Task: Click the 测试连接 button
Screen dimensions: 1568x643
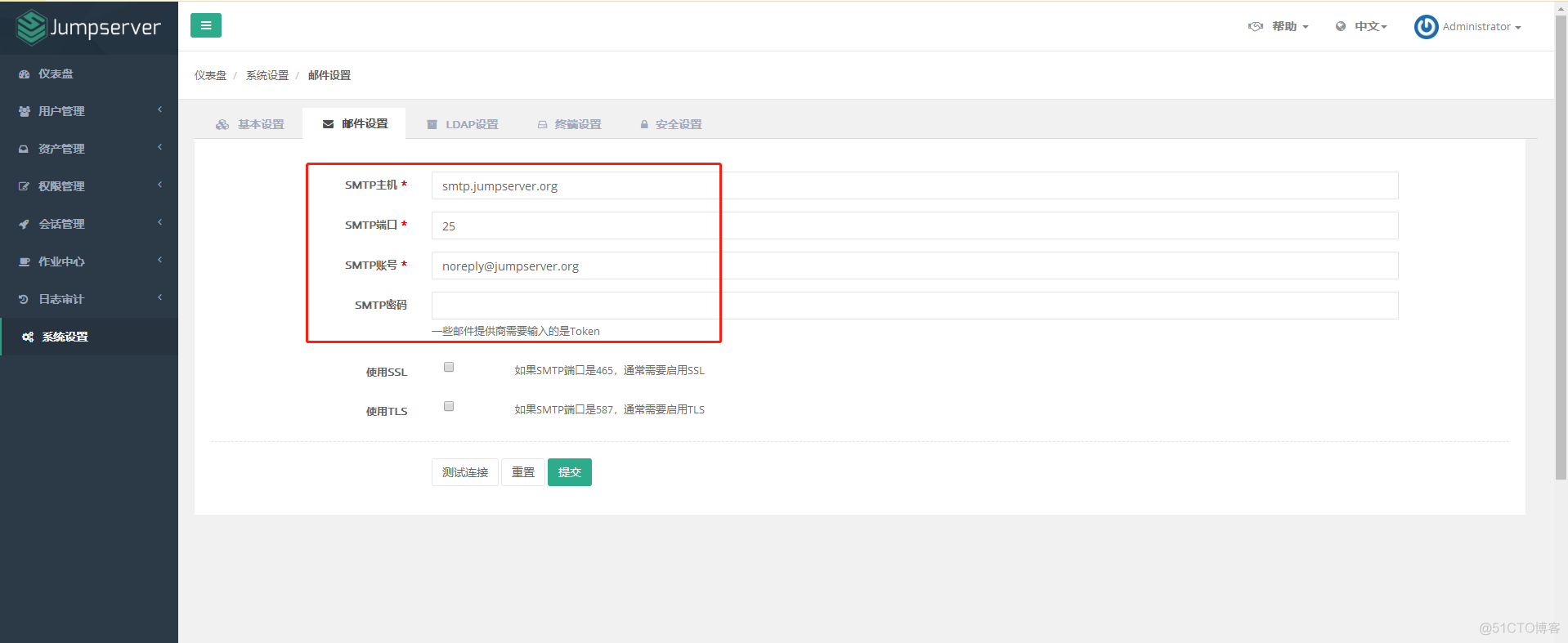Action: pos(465,472)
